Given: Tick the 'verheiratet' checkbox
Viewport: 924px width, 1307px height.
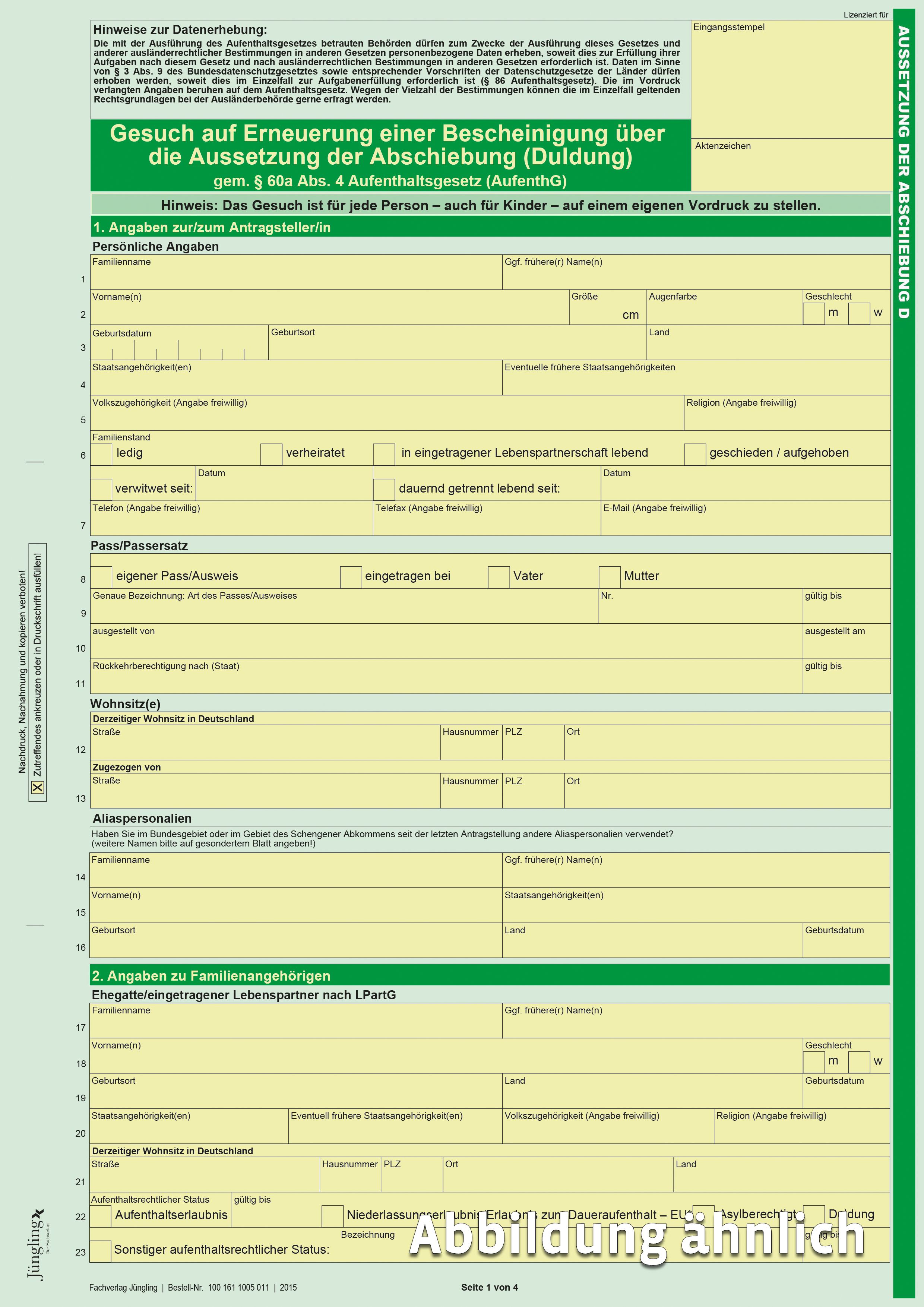Looking at the screenshot, I should tap(271, 454).
